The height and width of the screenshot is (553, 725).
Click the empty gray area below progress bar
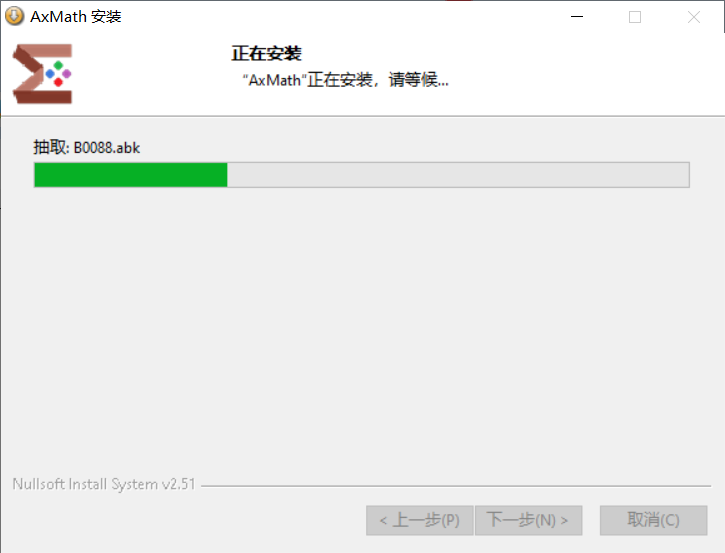(x=362, y=324)
